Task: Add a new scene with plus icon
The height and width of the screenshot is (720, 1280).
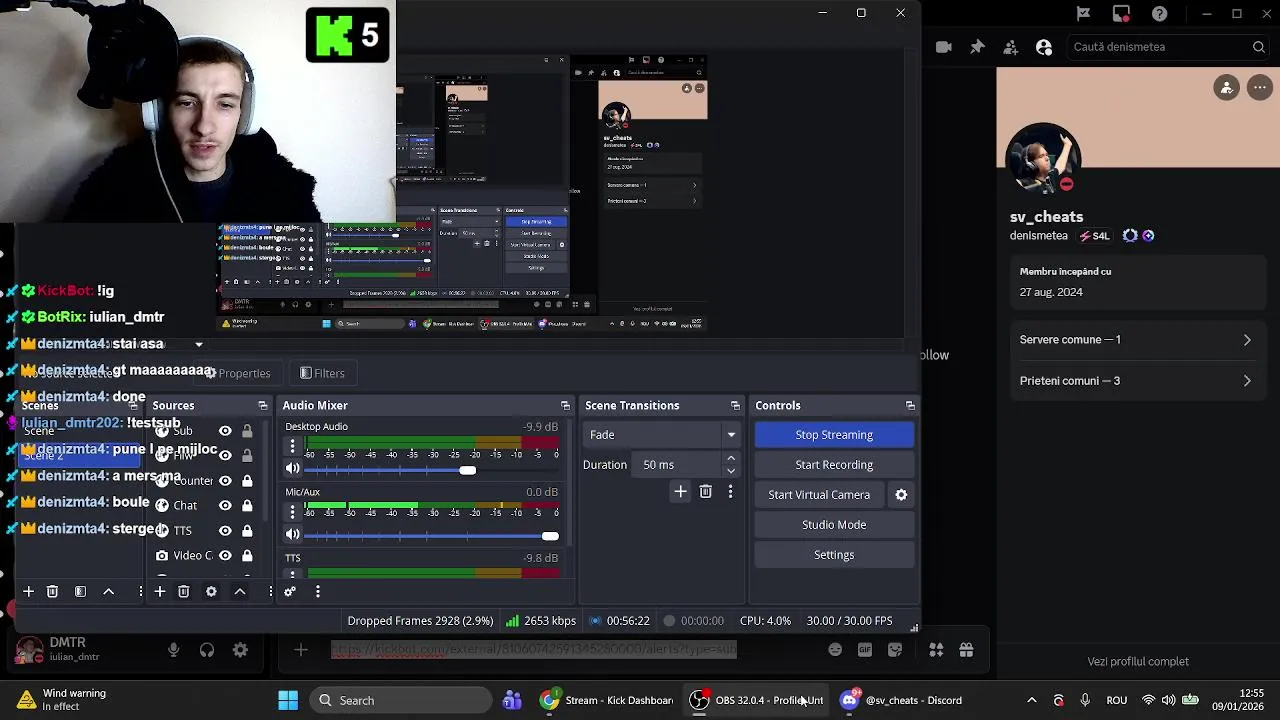Action: (28, 592)
